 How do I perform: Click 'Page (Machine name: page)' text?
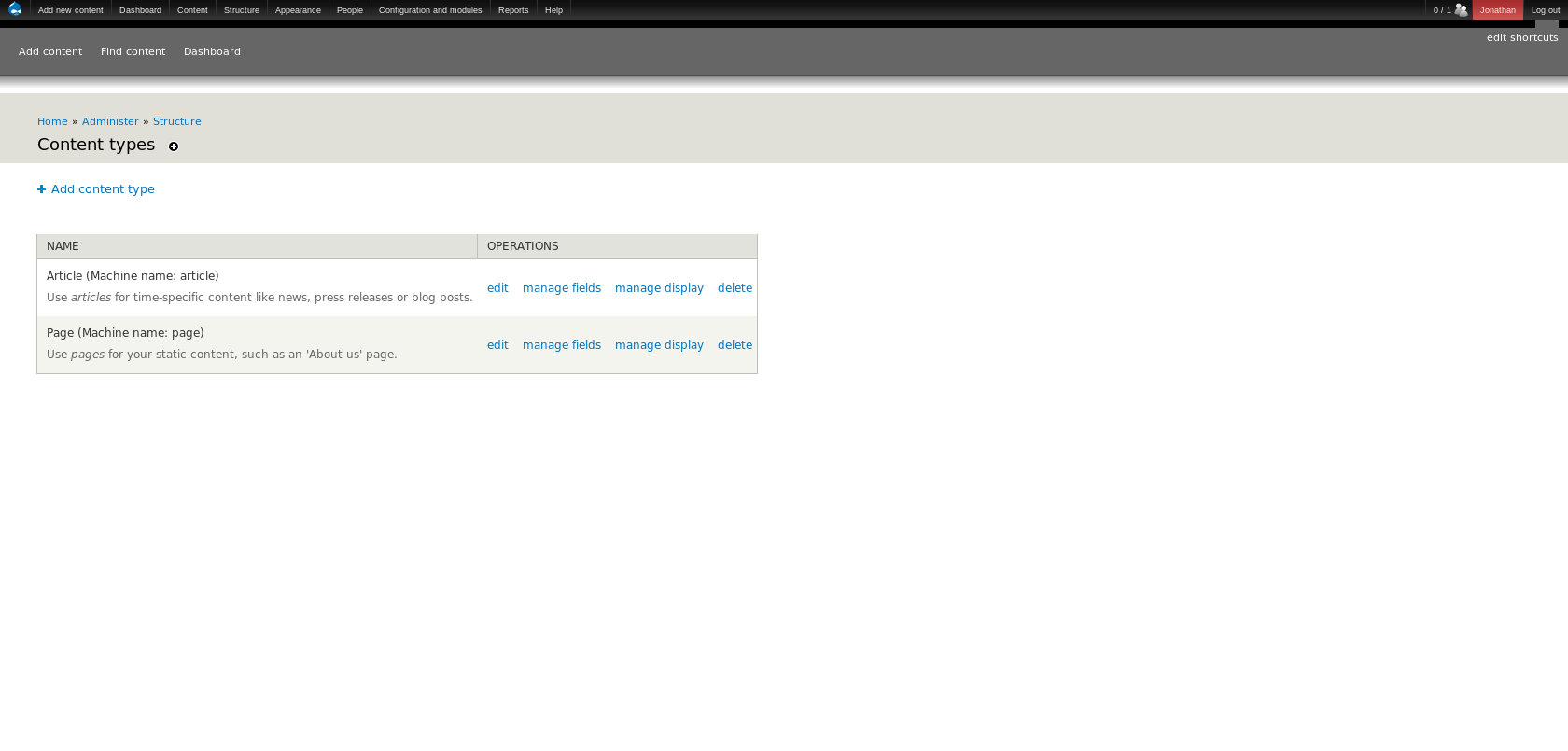(x=125, y=333)
